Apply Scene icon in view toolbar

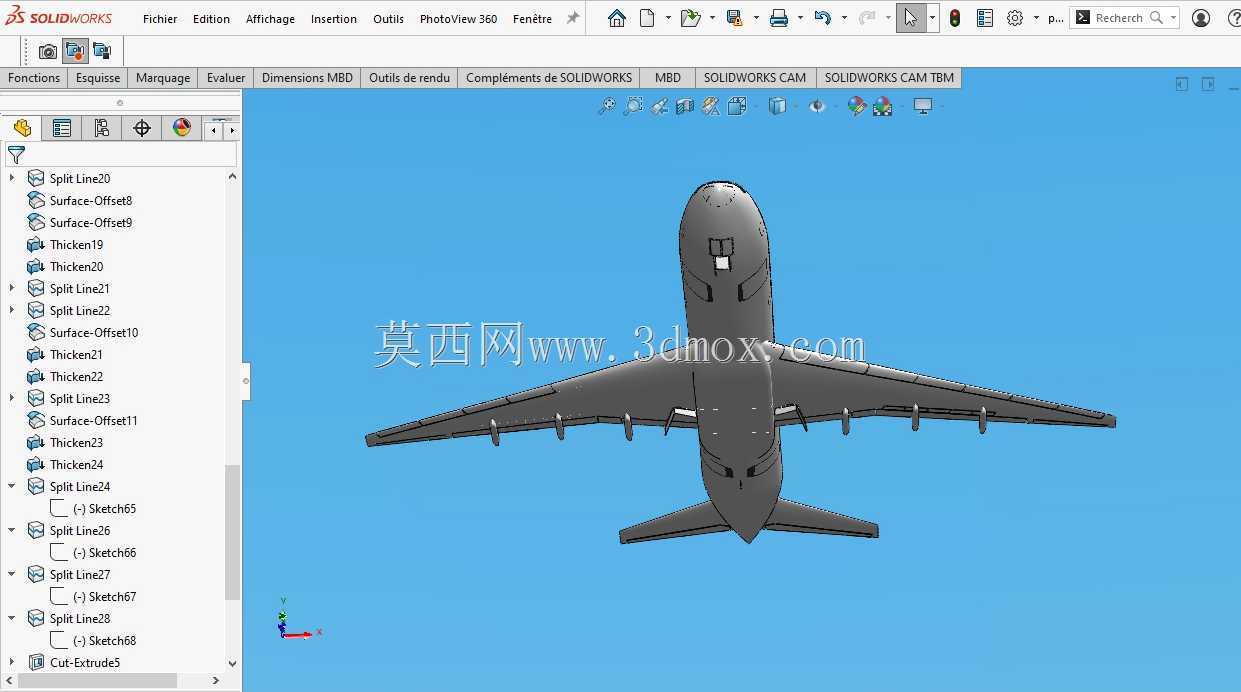tap(883, 106)
